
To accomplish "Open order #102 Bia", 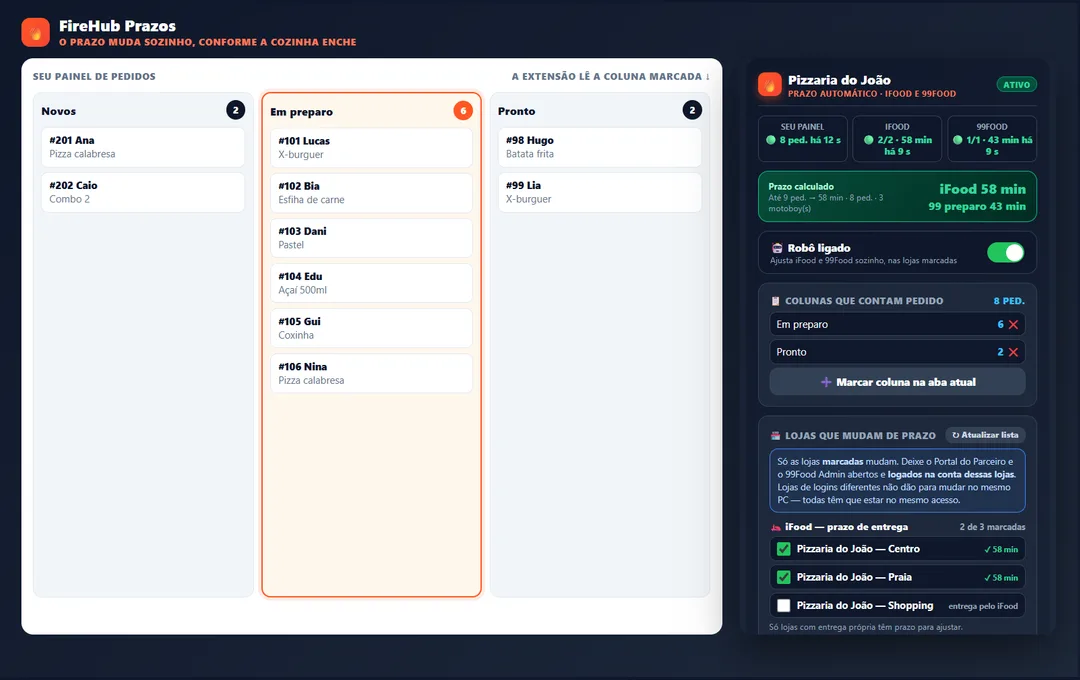I will click(371, 193).
